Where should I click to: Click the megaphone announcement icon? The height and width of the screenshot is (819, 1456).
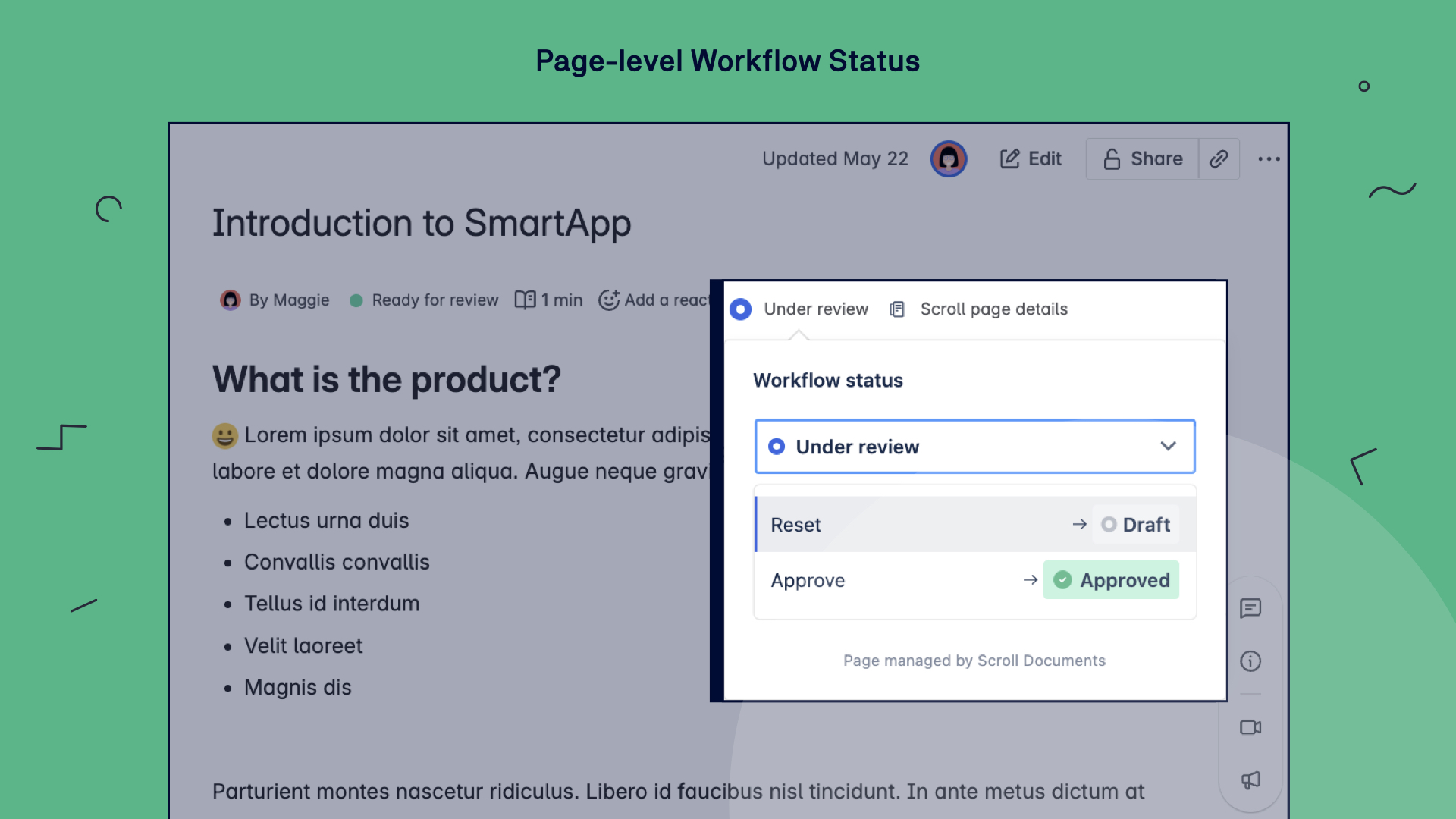coord(1250,780)
